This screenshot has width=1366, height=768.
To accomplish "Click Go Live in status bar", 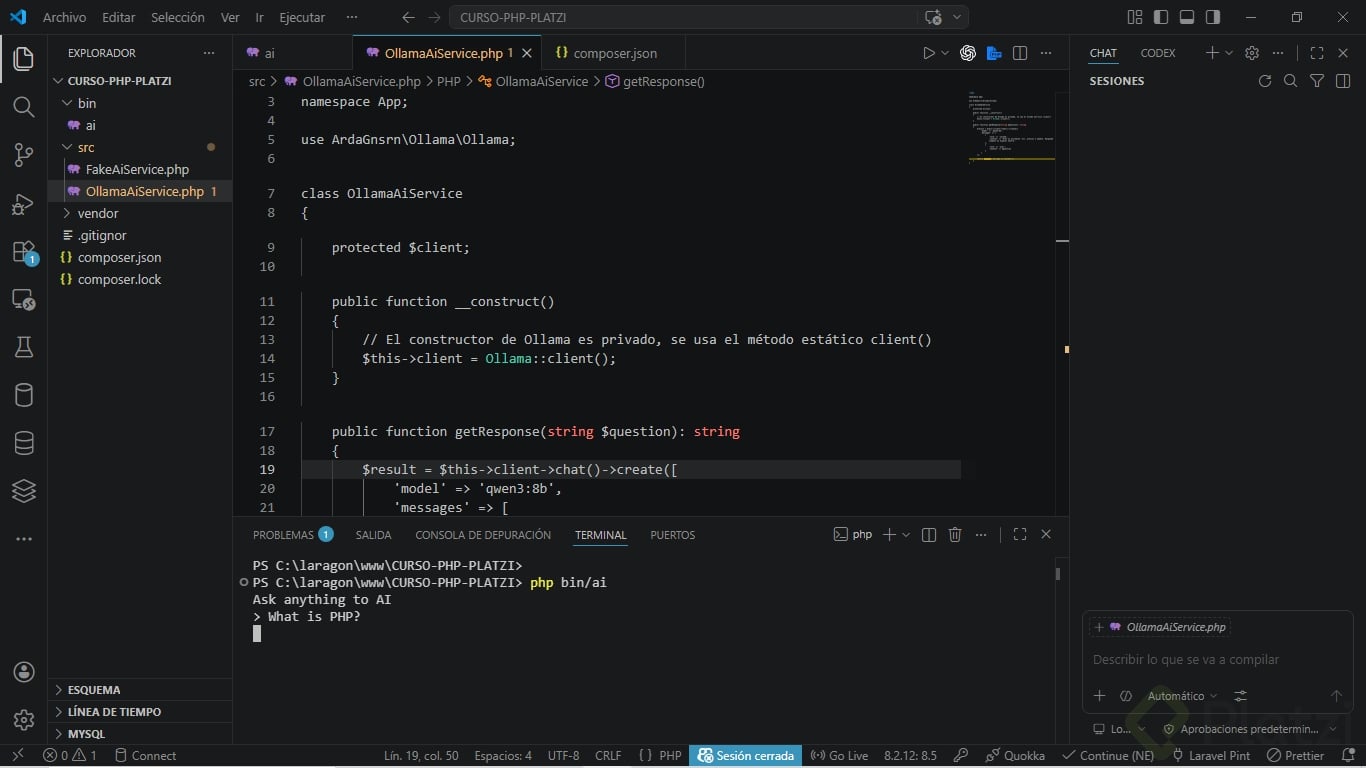I will (839, 756).
